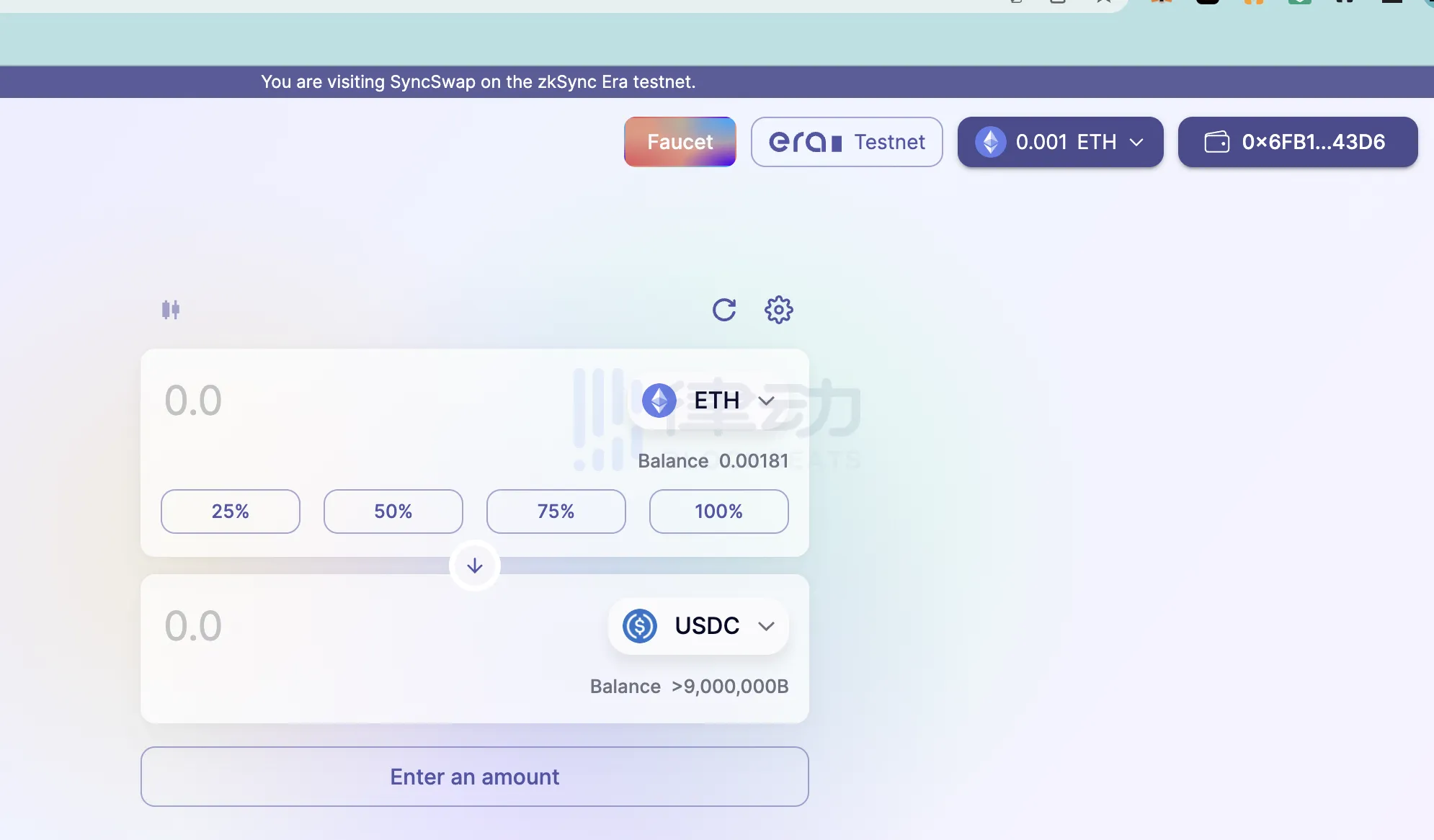The image size is (1434, 840).
Task: Select 75% of ETH balance
Action: 556,511
